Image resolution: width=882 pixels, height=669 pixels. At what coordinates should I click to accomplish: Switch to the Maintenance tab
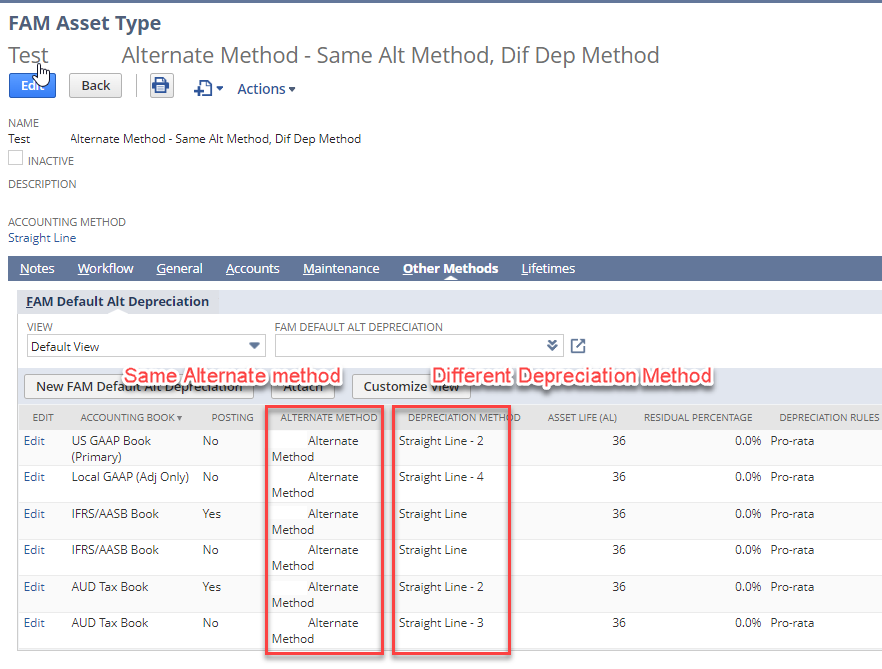pos(340,268)
